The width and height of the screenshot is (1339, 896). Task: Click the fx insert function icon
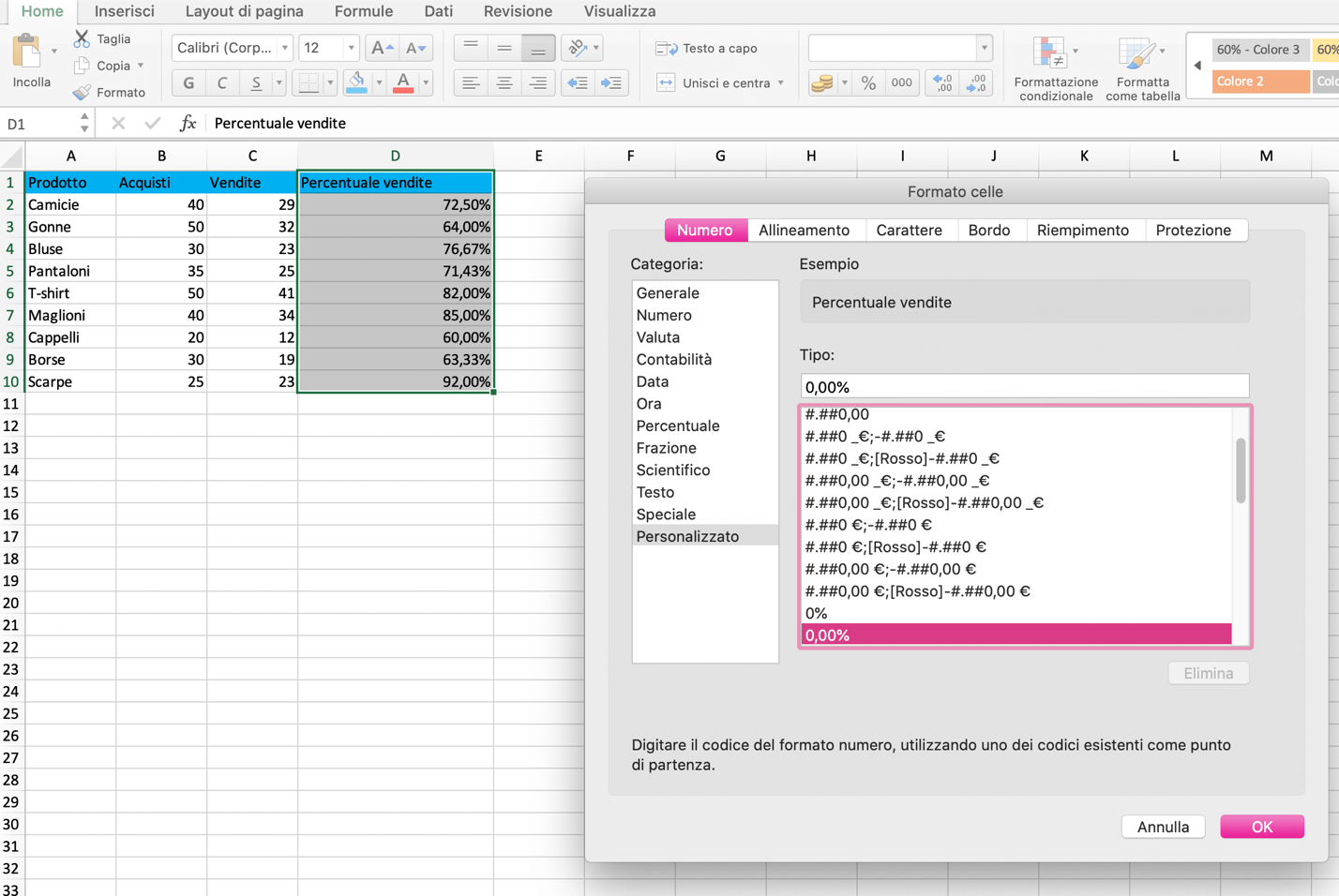(188, 123)
